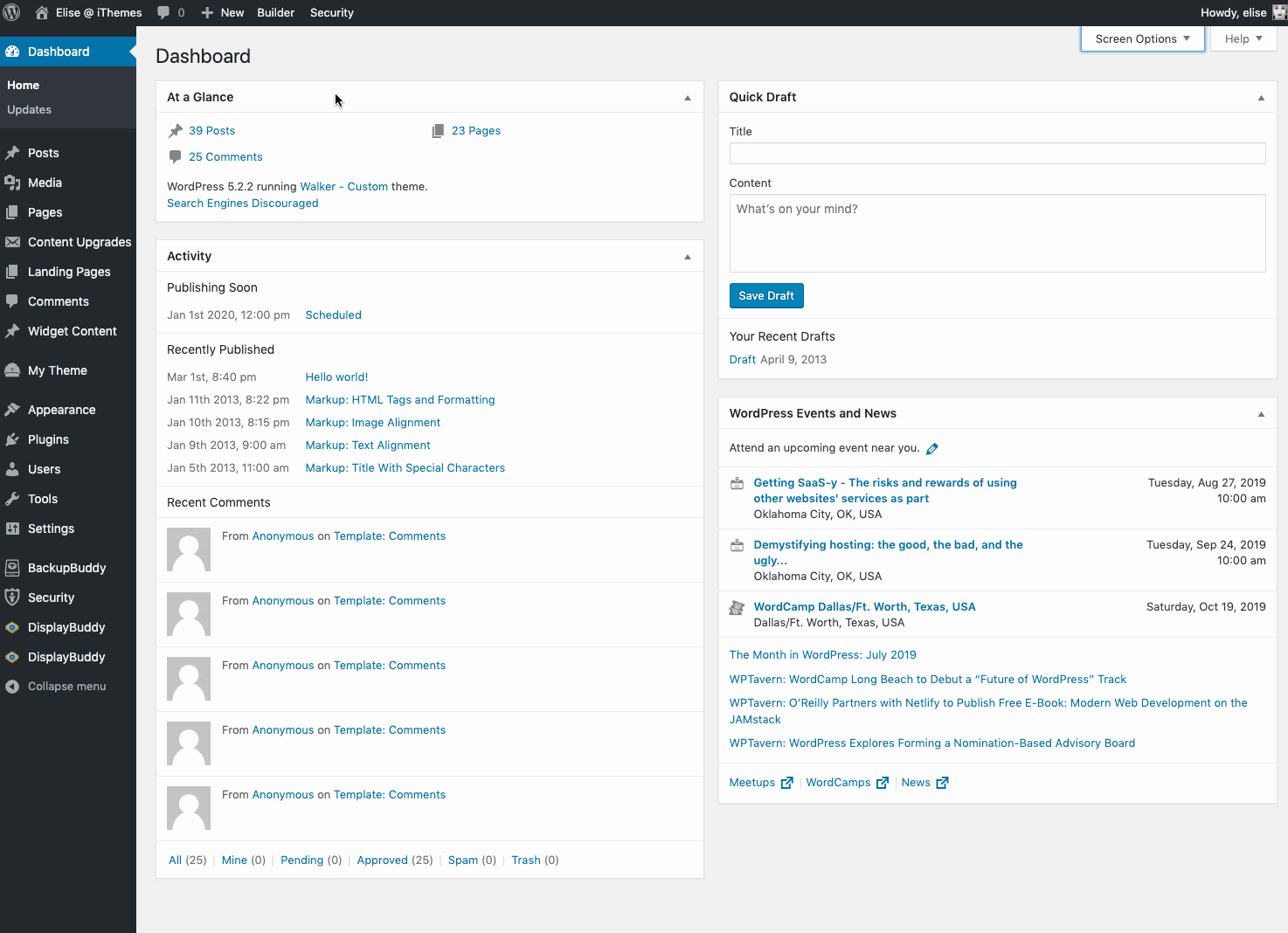Click the Save Draft button
This screenshot has height=933, width=1288.
click(x=766, y=296)
